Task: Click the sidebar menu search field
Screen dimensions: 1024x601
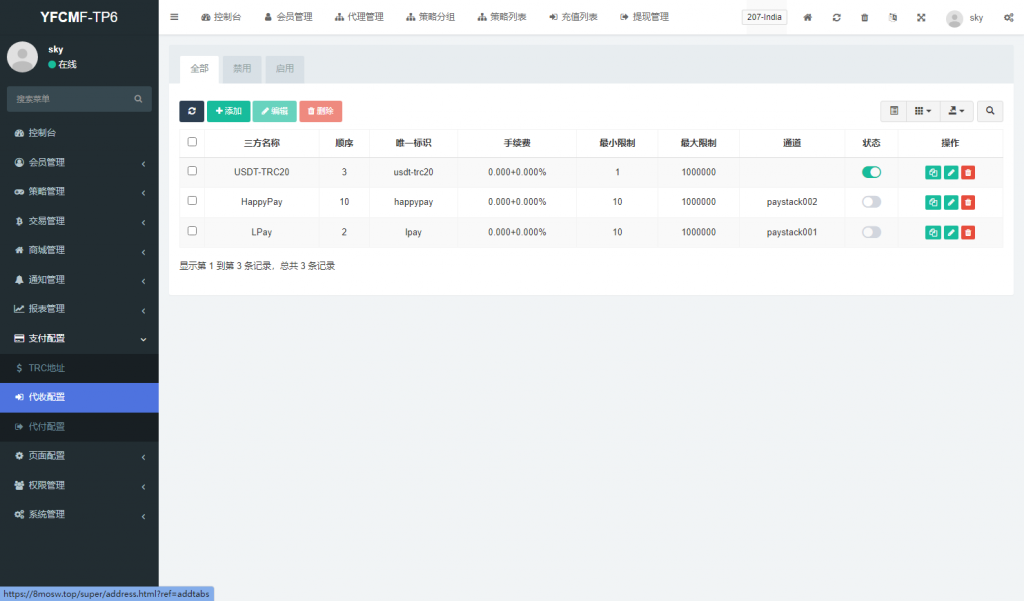Action: (x=72, y=99)
